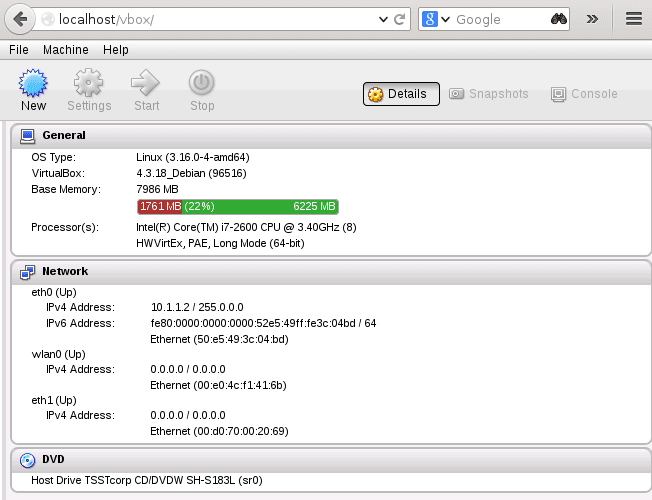Collapse the Network section header
652x500 pixels.
click(331, 272)
